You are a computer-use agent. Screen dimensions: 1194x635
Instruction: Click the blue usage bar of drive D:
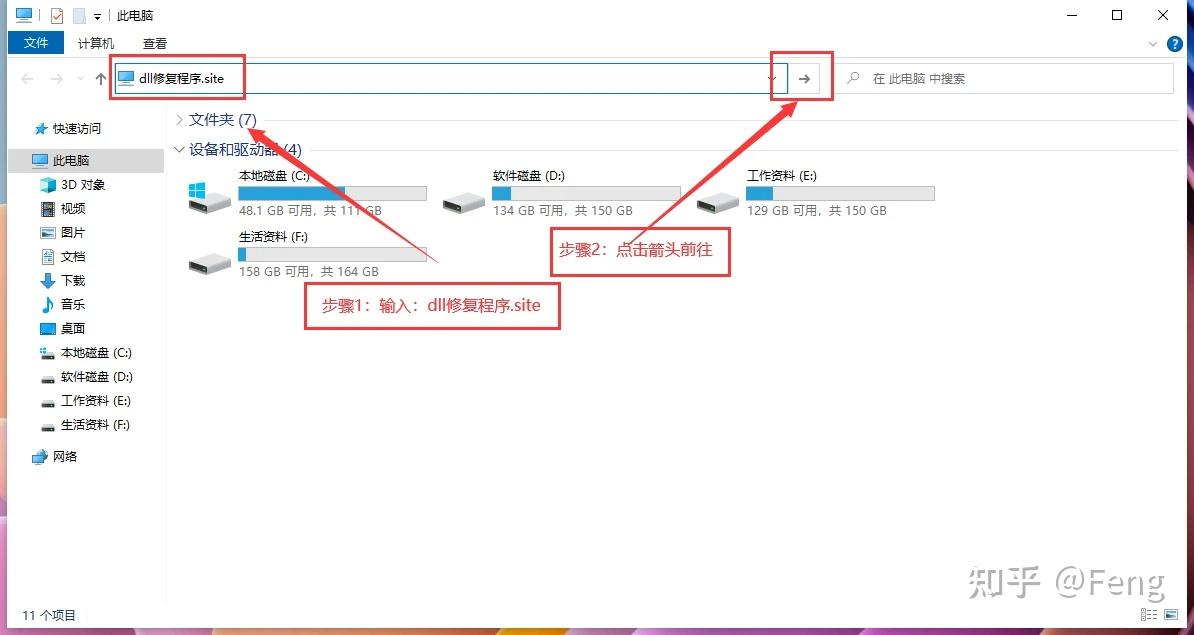[x=501, y=192]
